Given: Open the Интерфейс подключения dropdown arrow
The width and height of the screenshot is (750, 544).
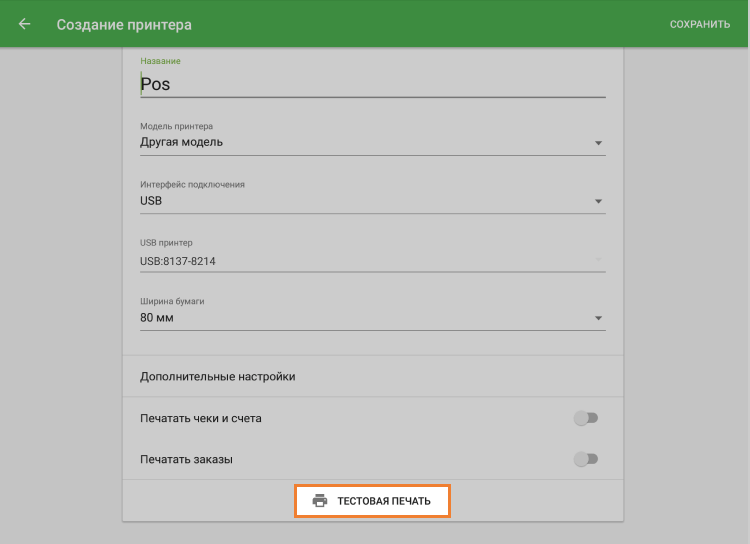Looking at the screenshot, I should click(598, 201).
